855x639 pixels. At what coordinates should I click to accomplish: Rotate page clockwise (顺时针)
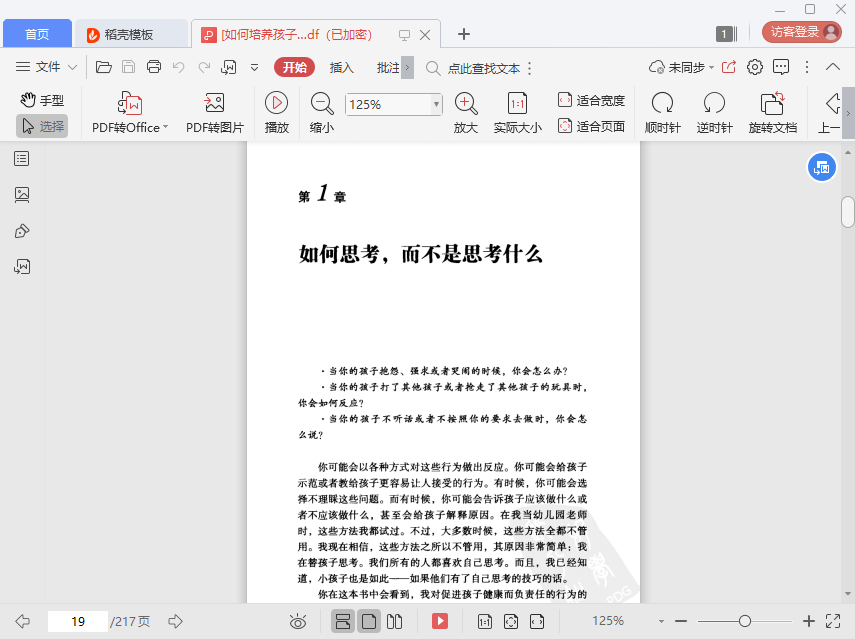[663, 113]
